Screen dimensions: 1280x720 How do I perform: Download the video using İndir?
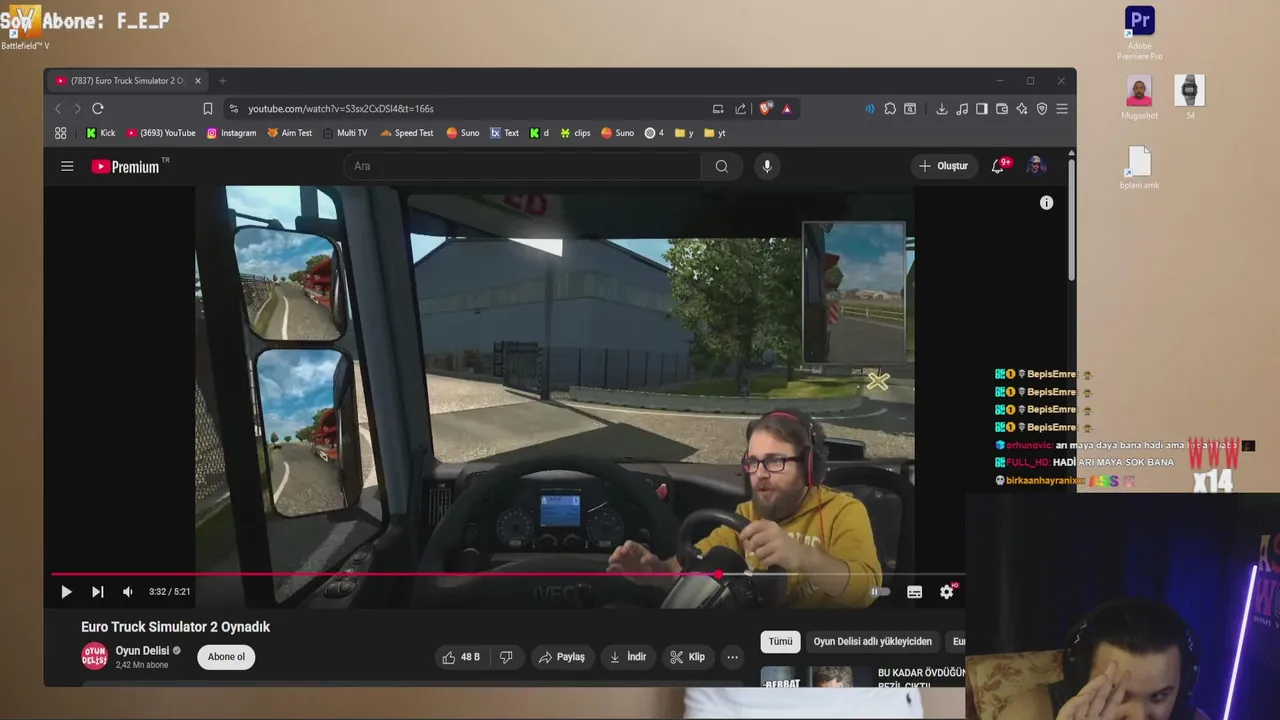[x=628, y=657]
